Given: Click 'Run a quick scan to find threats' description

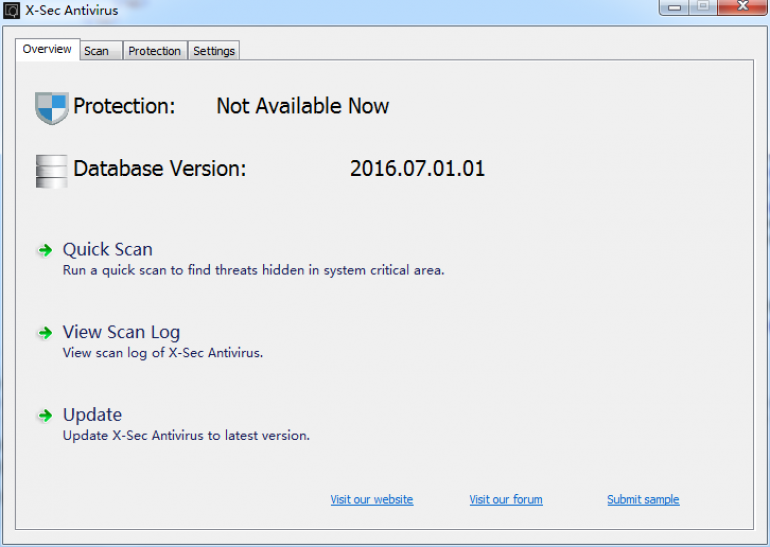Looking at the screenshot, I should (253, 270).
